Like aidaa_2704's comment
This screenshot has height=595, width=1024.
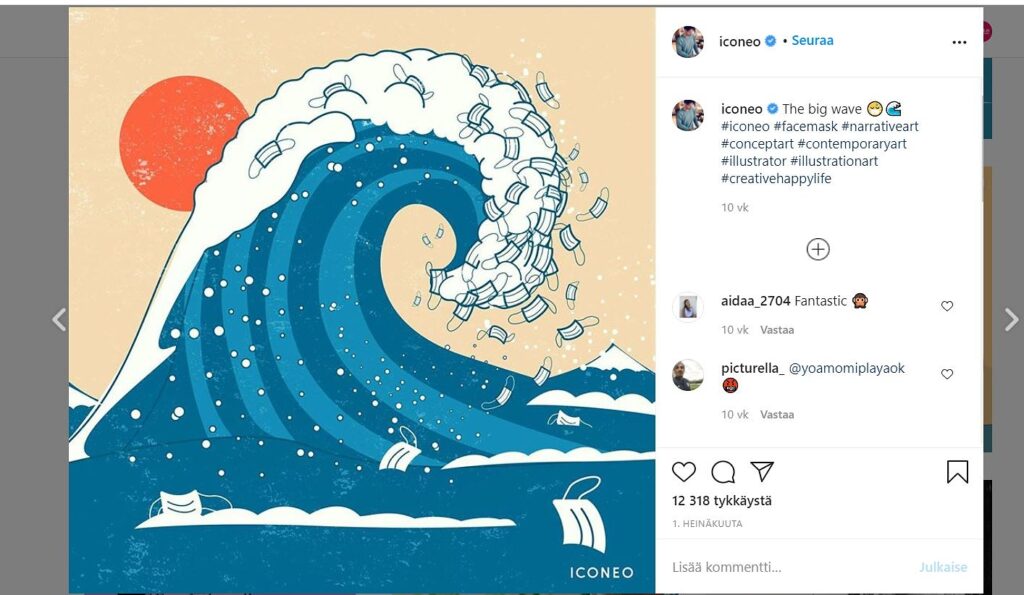(947, 306)
